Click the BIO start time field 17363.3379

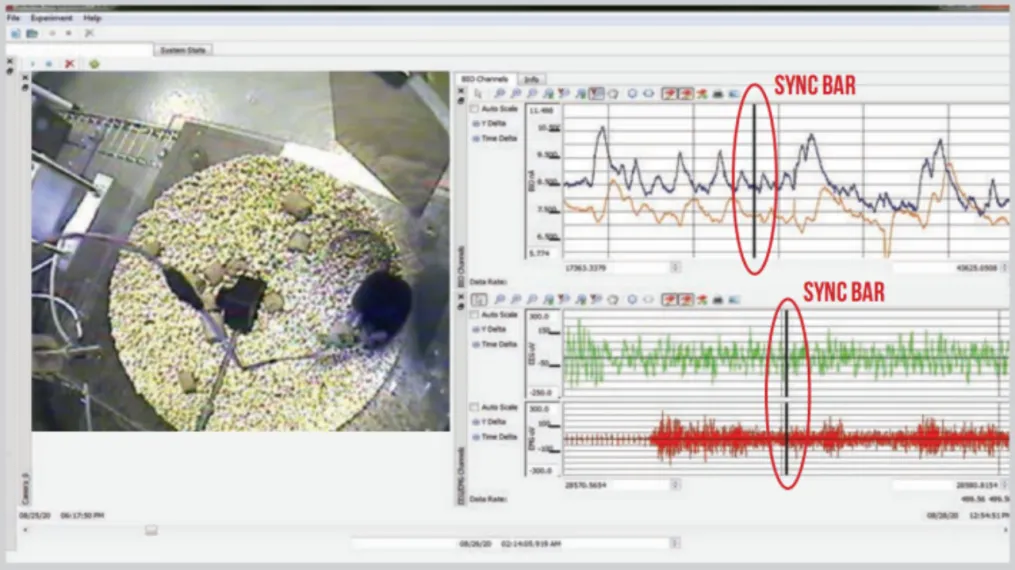pyautogui.click(x=617, y=267)
